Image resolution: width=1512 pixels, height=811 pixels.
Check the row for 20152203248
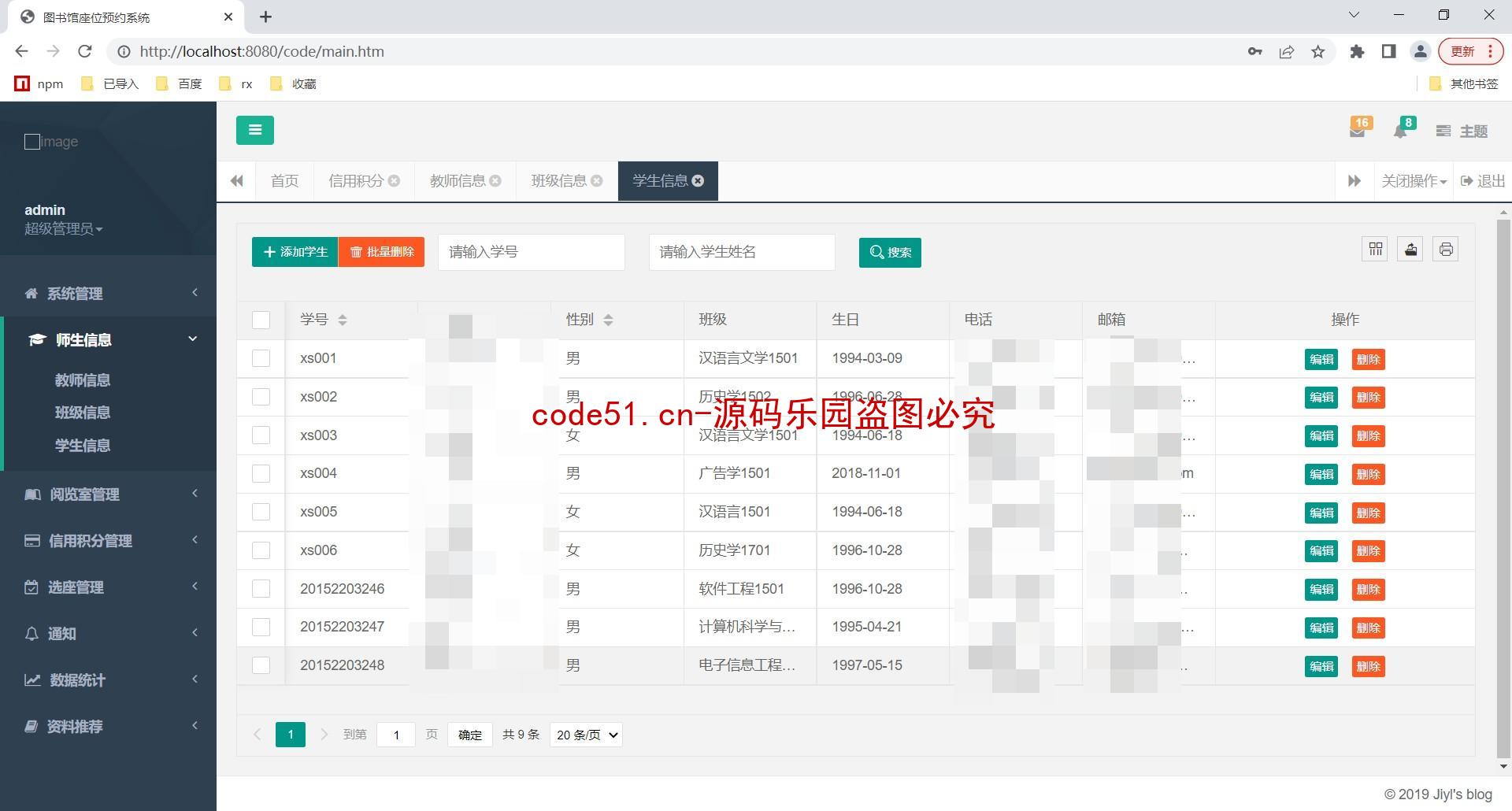[261, 665]
